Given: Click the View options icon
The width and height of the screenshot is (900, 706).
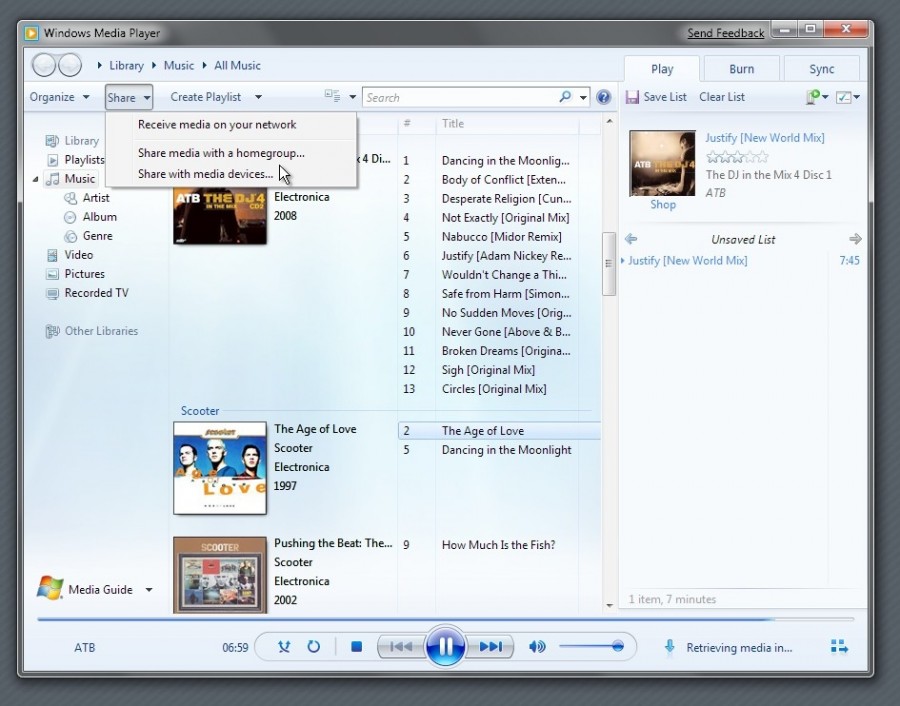Looking at the screenshot, I should [x=332, y=96].
